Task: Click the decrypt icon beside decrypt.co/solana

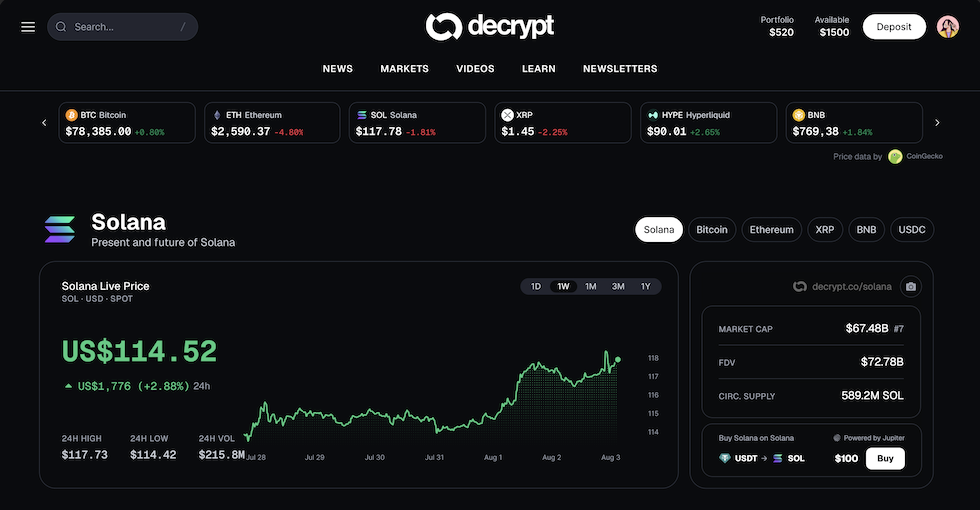Action: coord(800,286)
